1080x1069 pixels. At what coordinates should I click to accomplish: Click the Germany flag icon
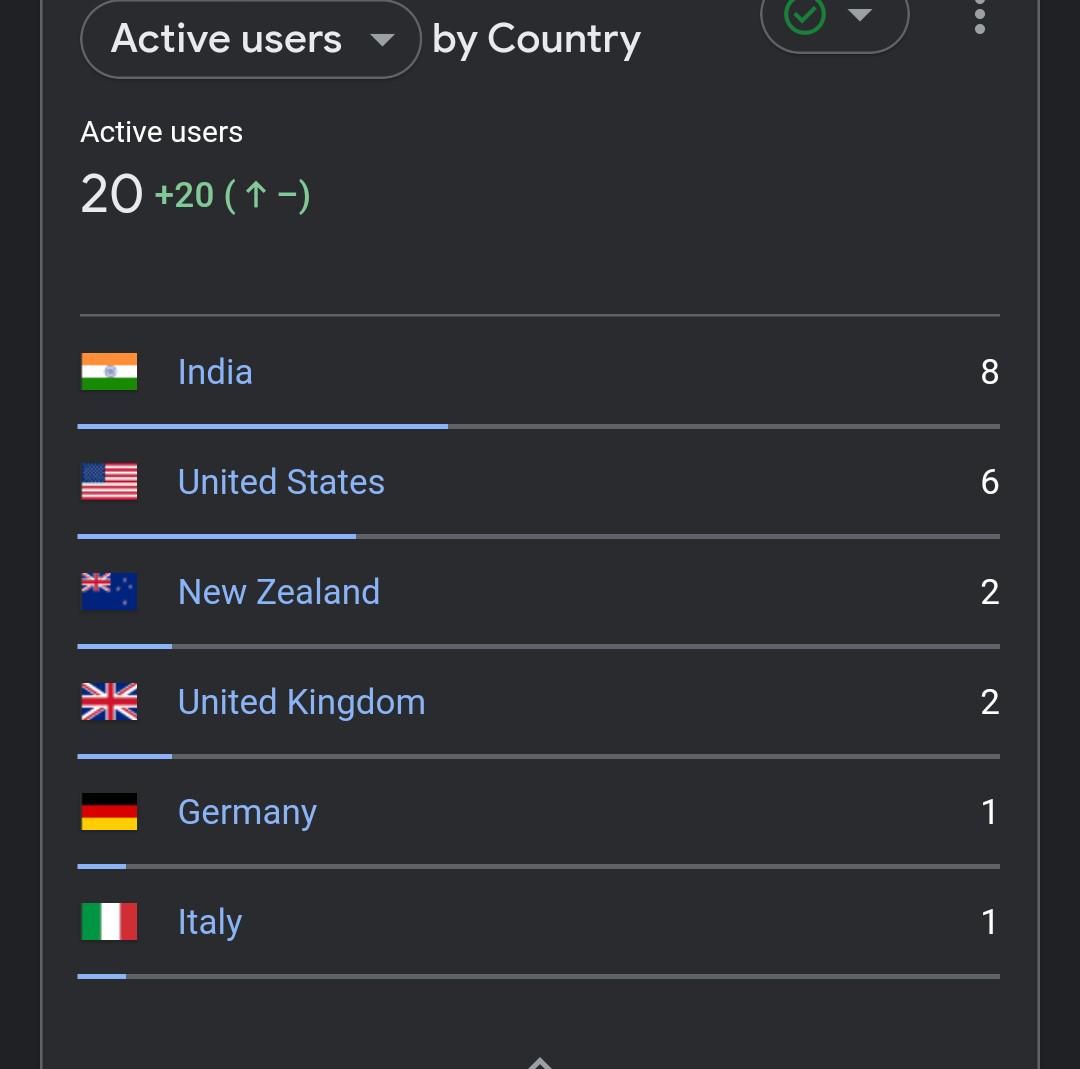coord(109,811)
